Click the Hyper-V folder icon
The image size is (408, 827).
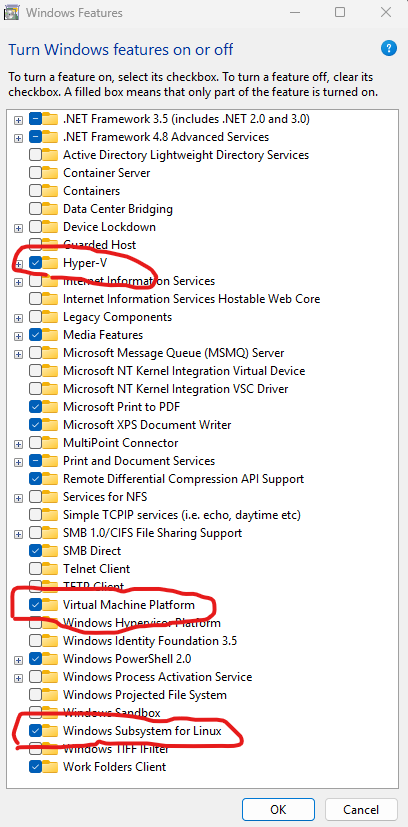(50, 262)
